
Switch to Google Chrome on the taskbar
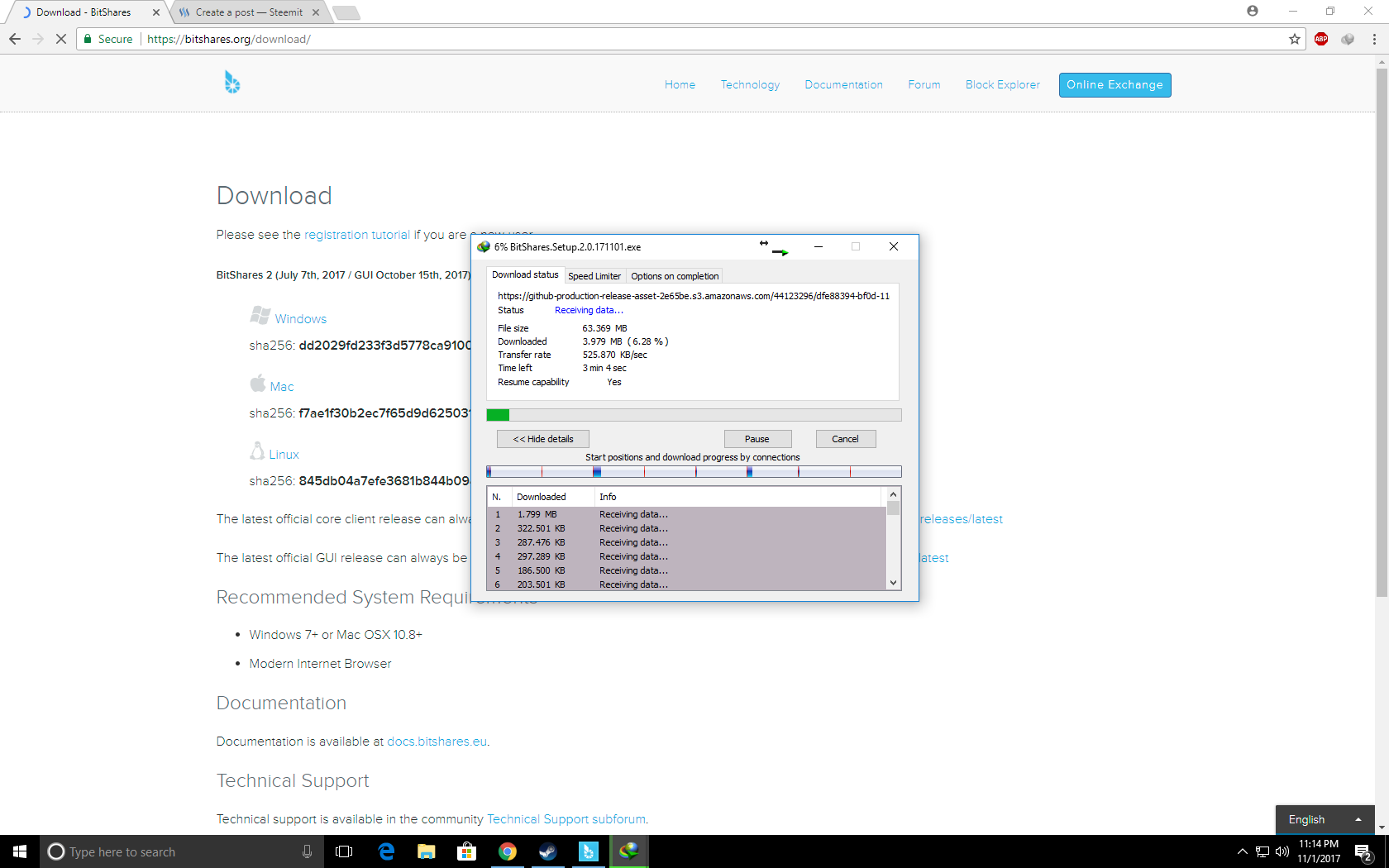[508, 851]
